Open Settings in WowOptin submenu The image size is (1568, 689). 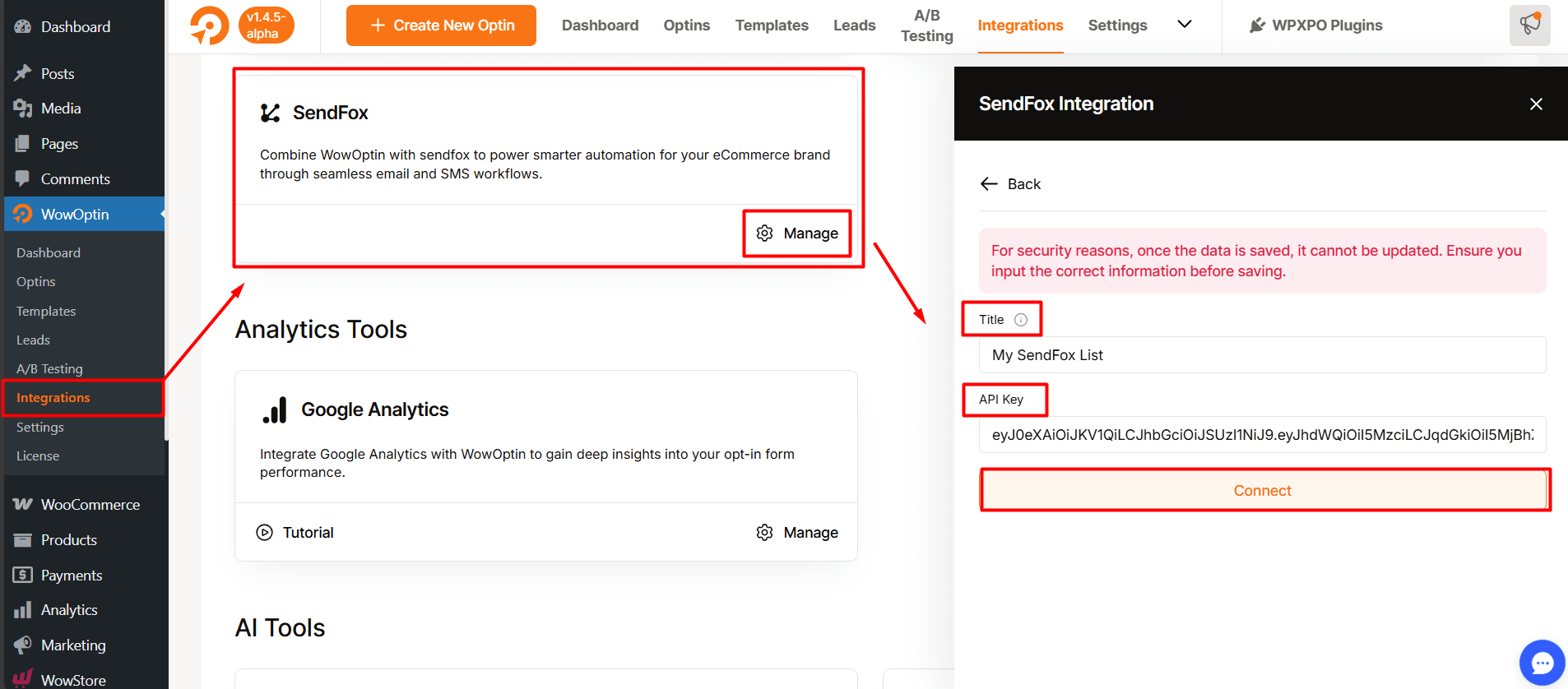[x=40, y=427]
